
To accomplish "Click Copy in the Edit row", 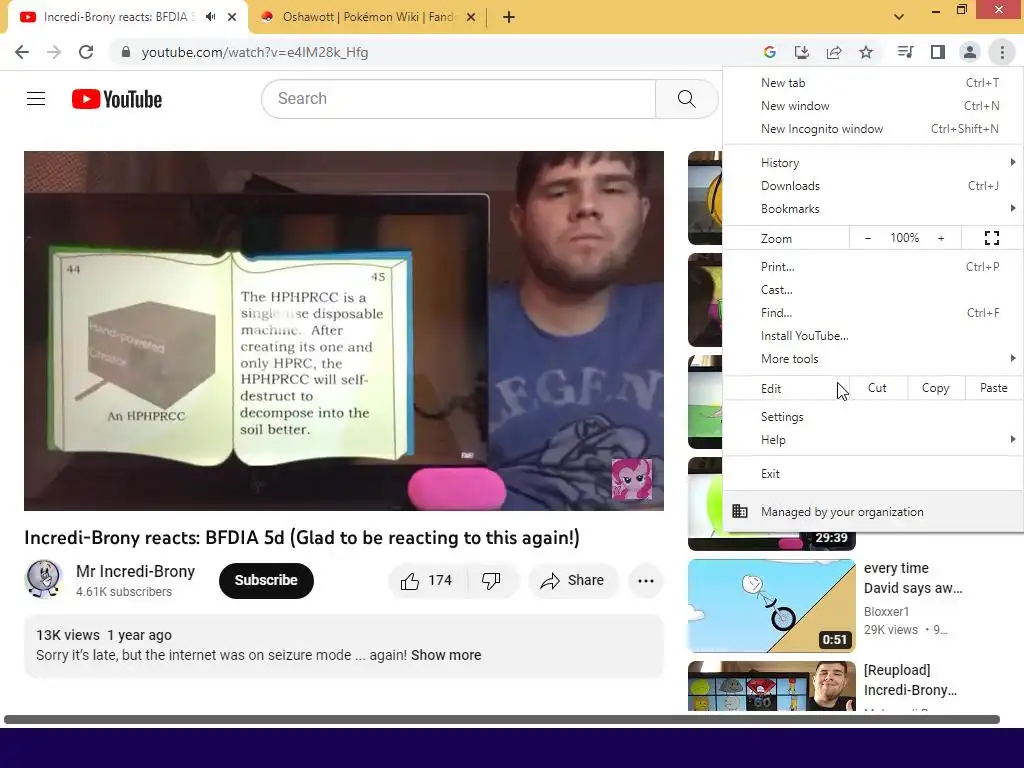I will pyautogui.click(x=935, y=388).
